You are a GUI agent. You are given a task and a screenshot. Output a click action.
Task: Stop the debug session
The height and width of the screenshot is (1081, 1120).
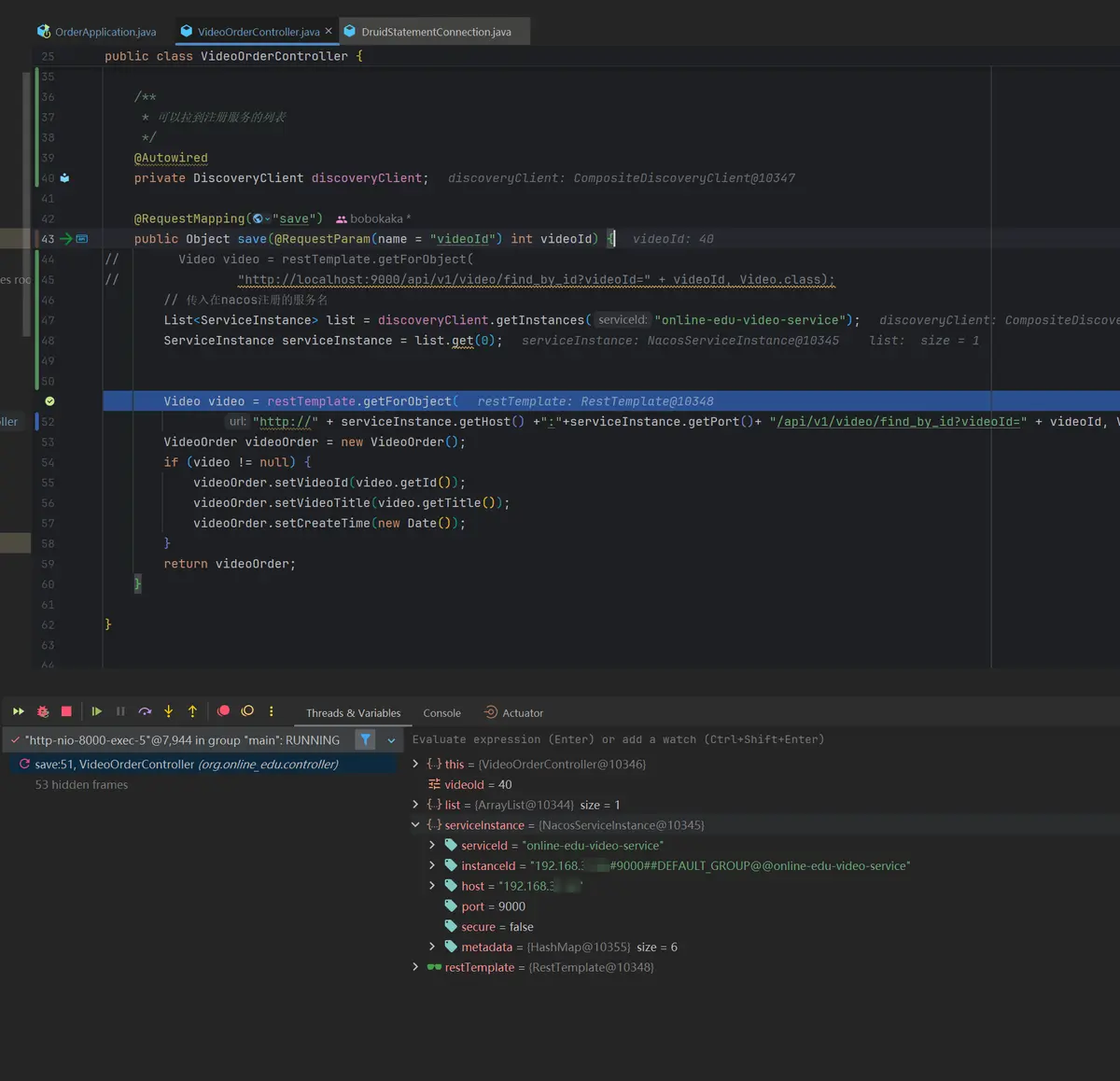(66, 711)
